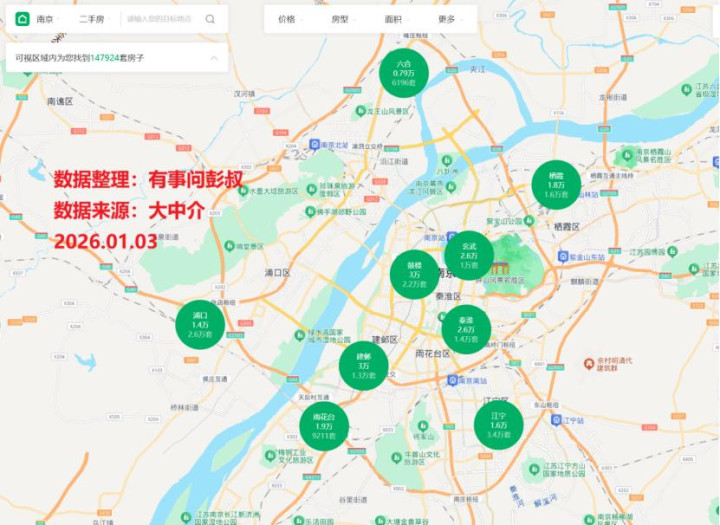Click the 147924 results count text
The height and width of the screenshot is (525, 720).
pyautogui.click(x=105, y=58)
